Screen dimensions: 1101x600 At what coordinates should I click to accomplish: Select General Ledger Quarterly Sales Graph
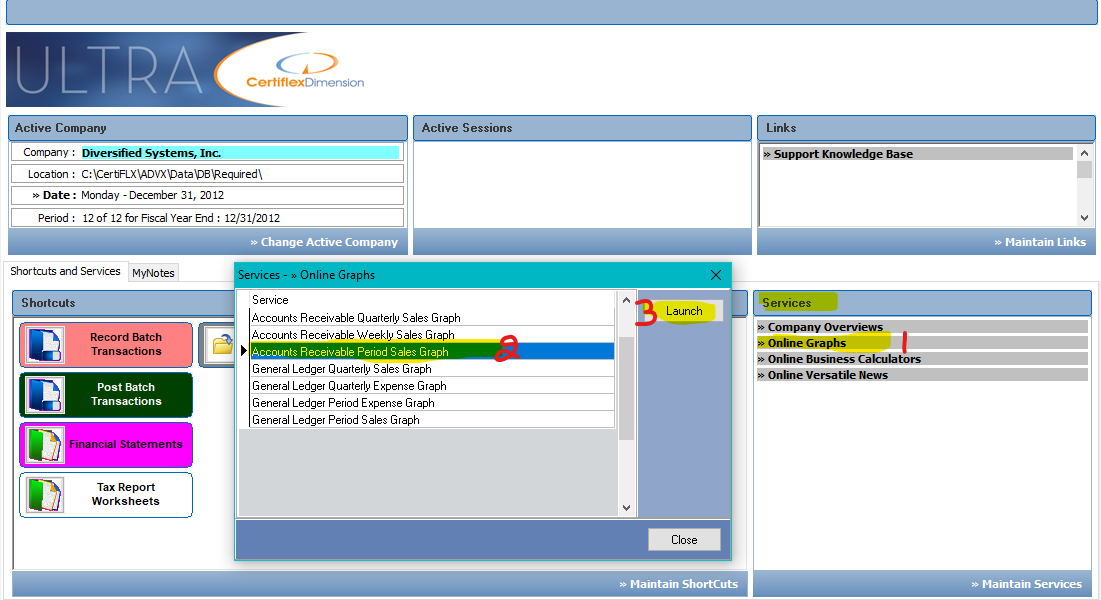pos(432,369)
